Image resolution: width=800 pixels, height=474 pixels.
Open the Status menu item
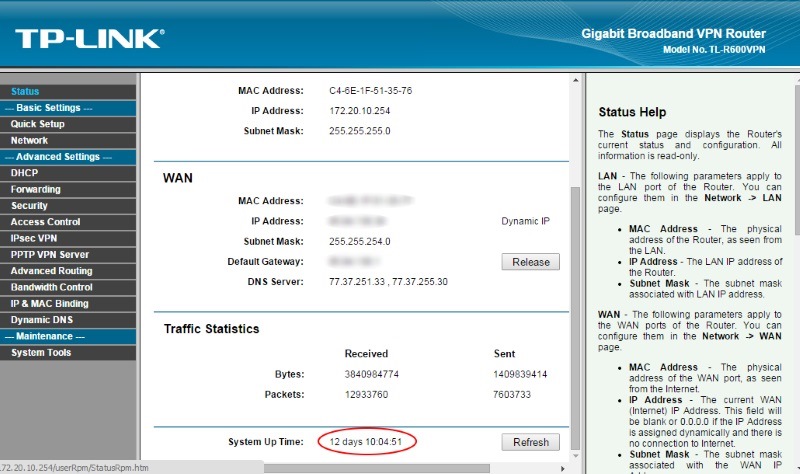point(25,91)
